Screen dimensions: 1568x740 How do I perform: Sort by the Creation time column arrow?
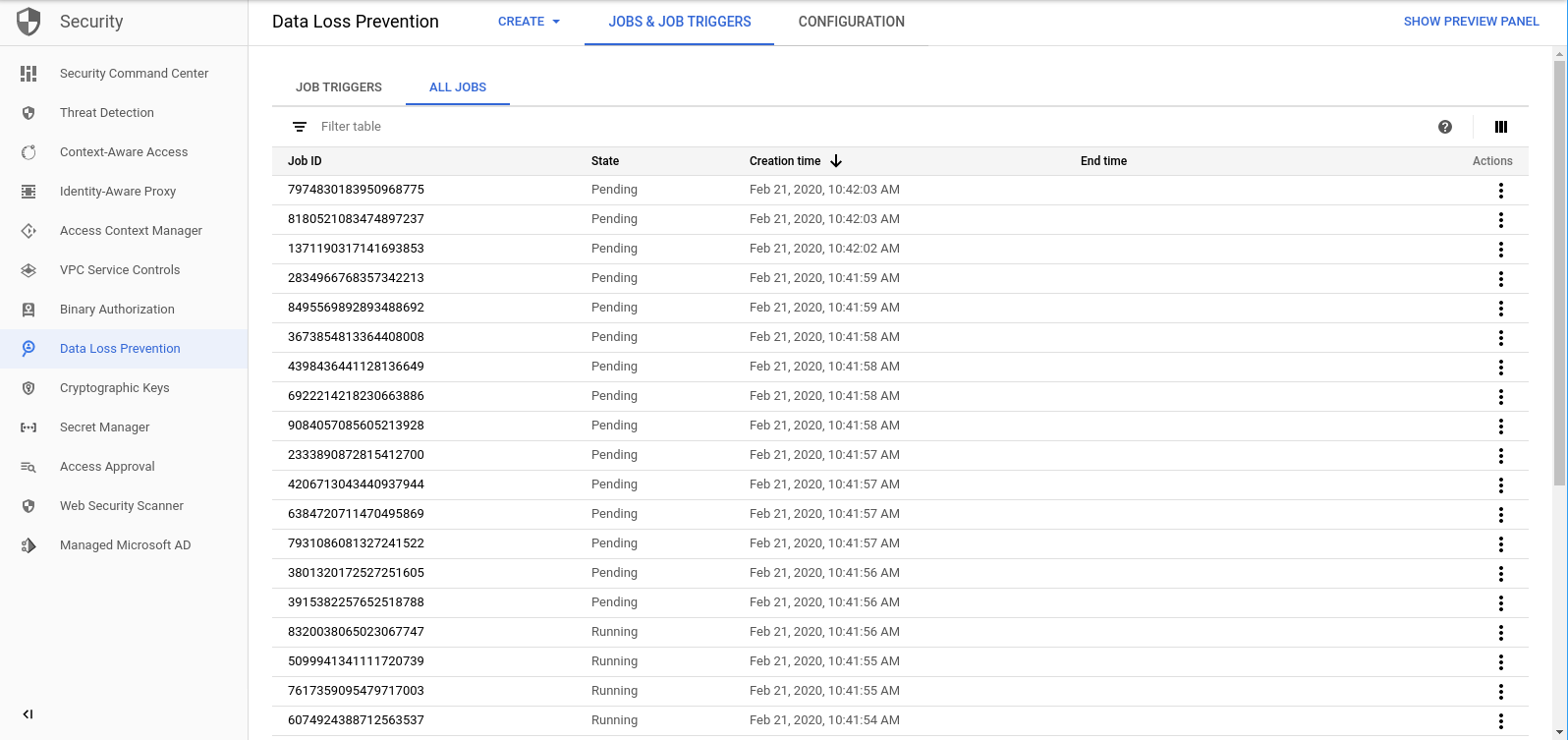click(x=836, y=161)
